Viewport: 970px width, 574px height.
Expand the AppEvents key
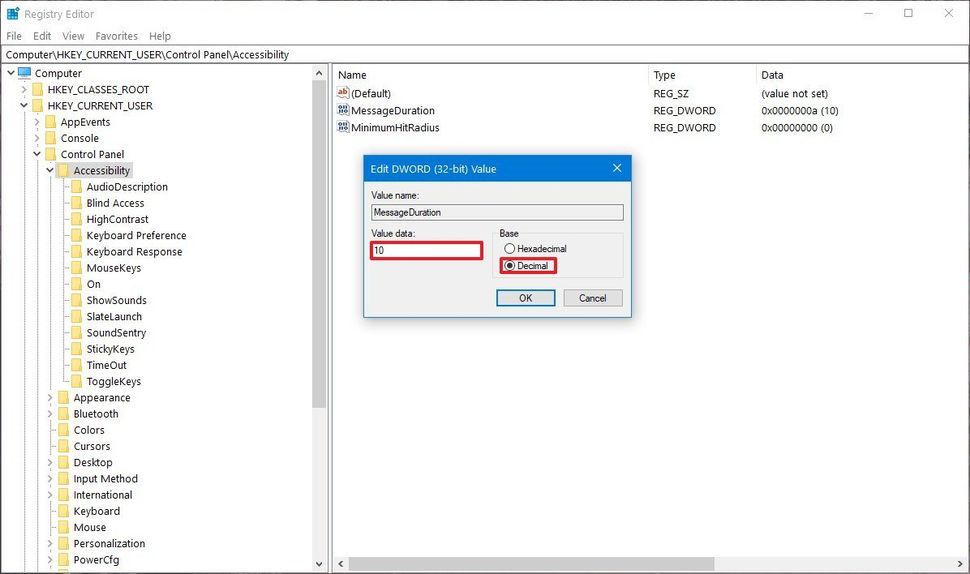[x=36, y=122]
